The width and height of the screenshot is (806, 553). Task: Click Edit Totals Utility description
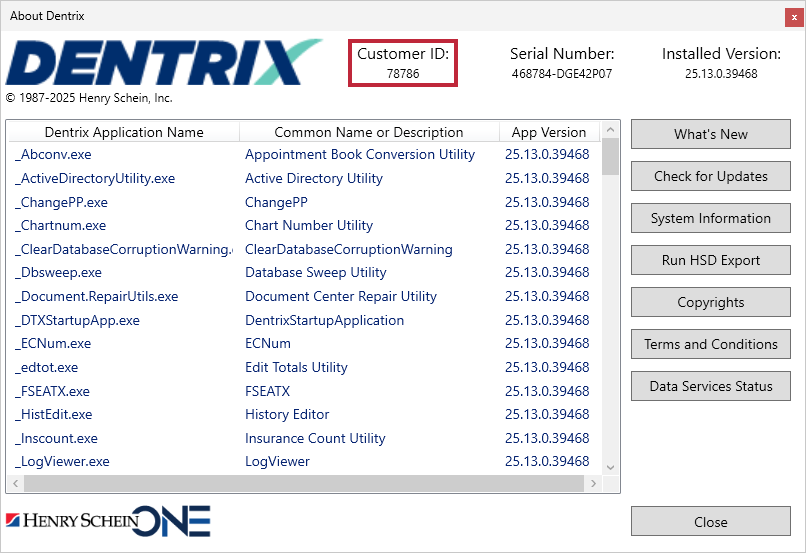click(x=297, y=367)
